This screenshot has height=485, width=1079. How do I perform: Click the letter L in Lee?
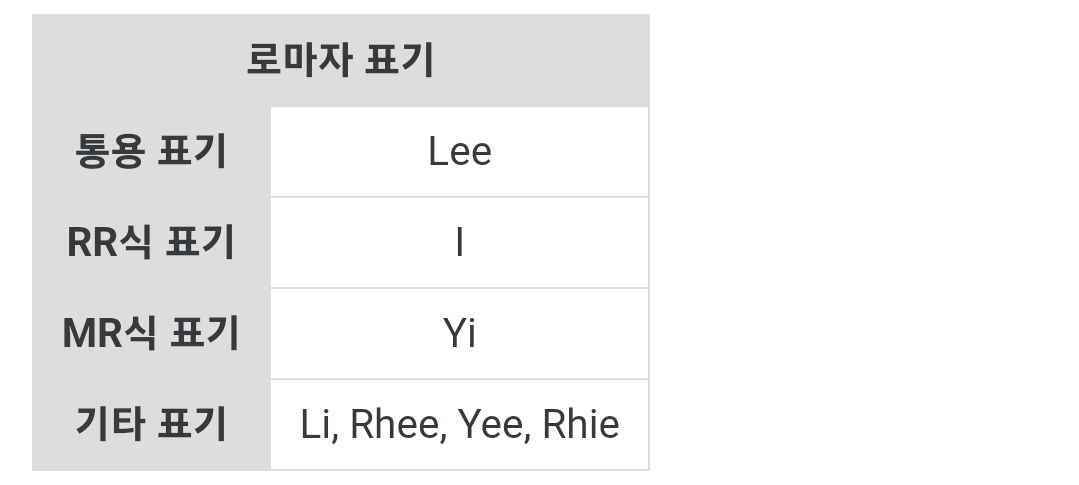[436, 152]
